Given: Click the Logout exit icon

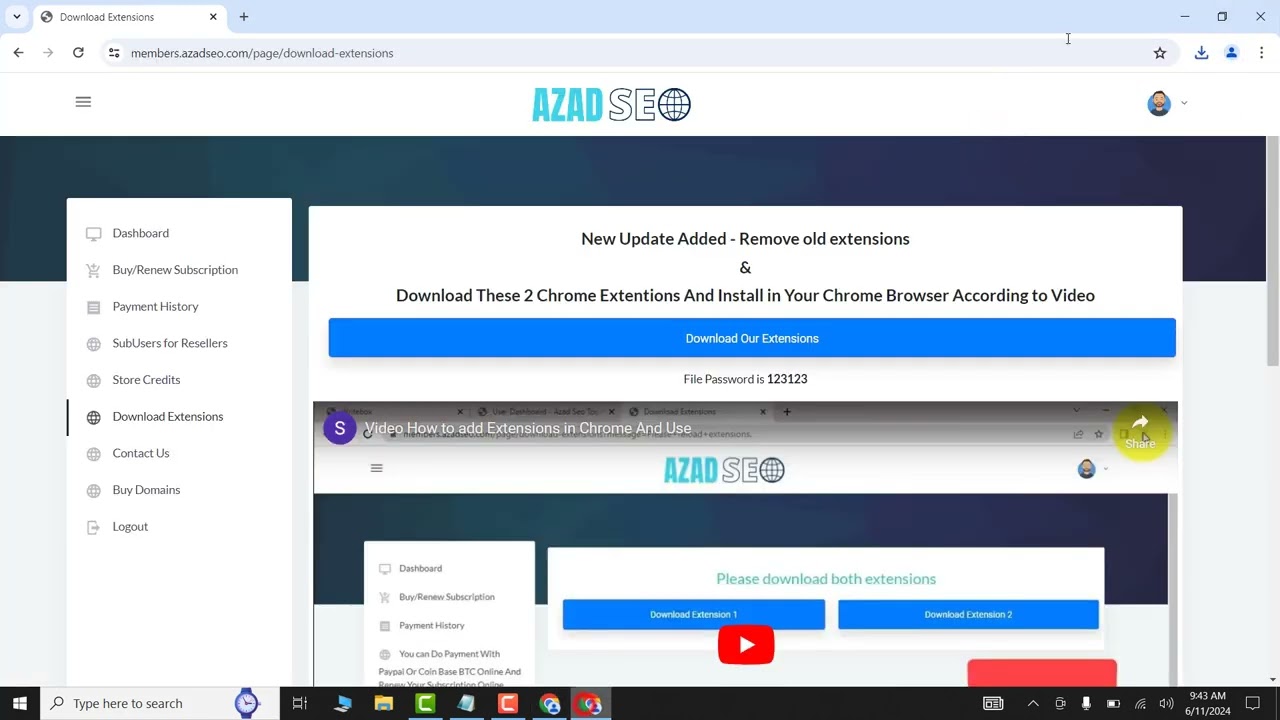Looking at the screenshot, I should click(x=93, y=528).
